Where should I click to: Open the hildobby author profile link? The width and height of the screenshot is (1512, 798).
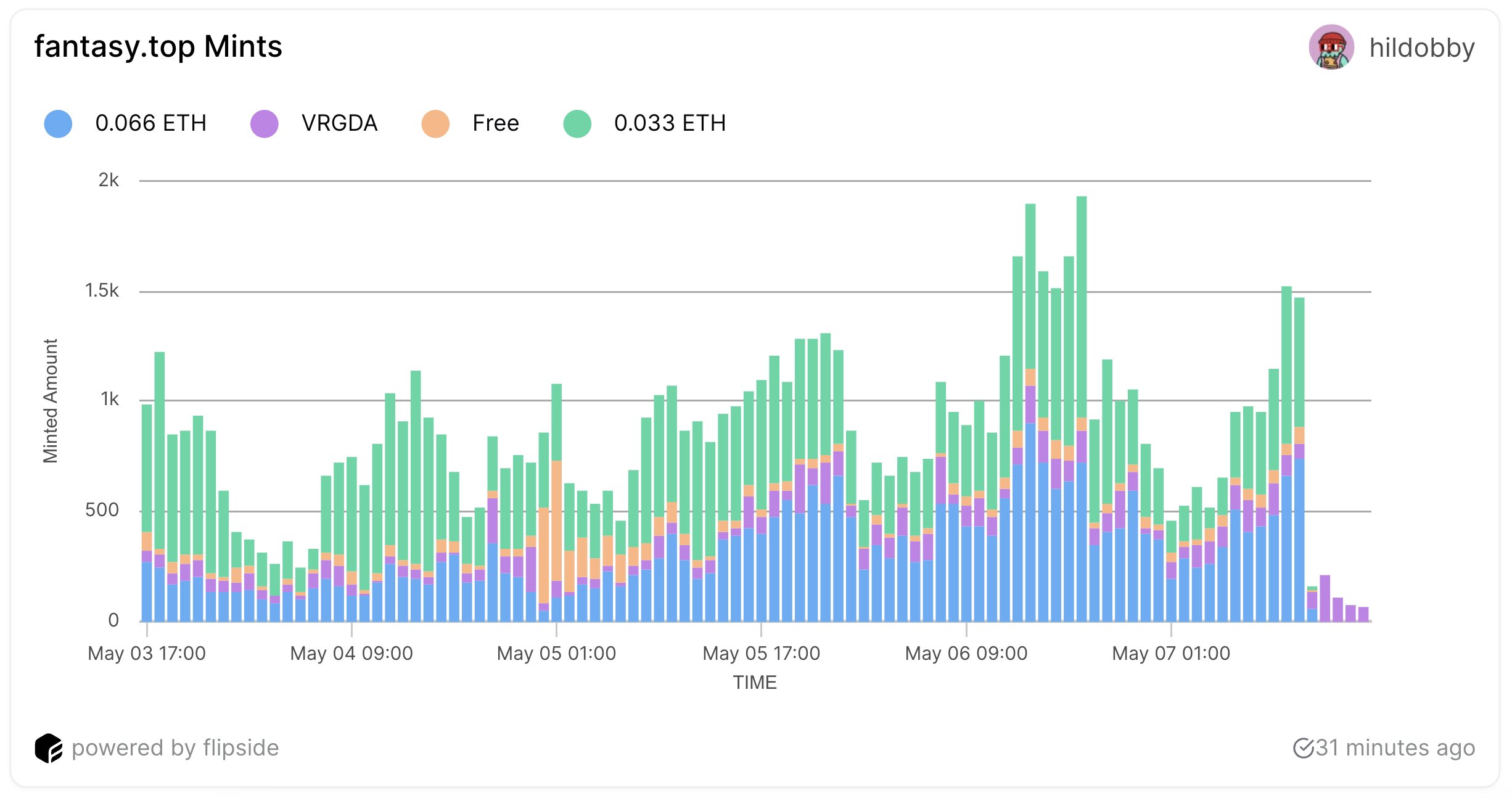point(1421,48)
